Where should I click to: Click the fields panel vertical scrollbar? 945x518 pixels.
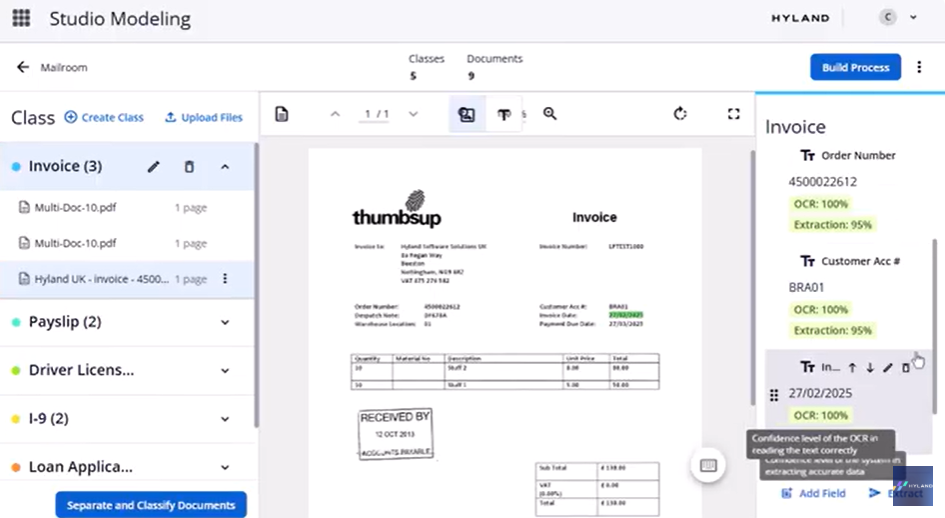click(935, 326)
